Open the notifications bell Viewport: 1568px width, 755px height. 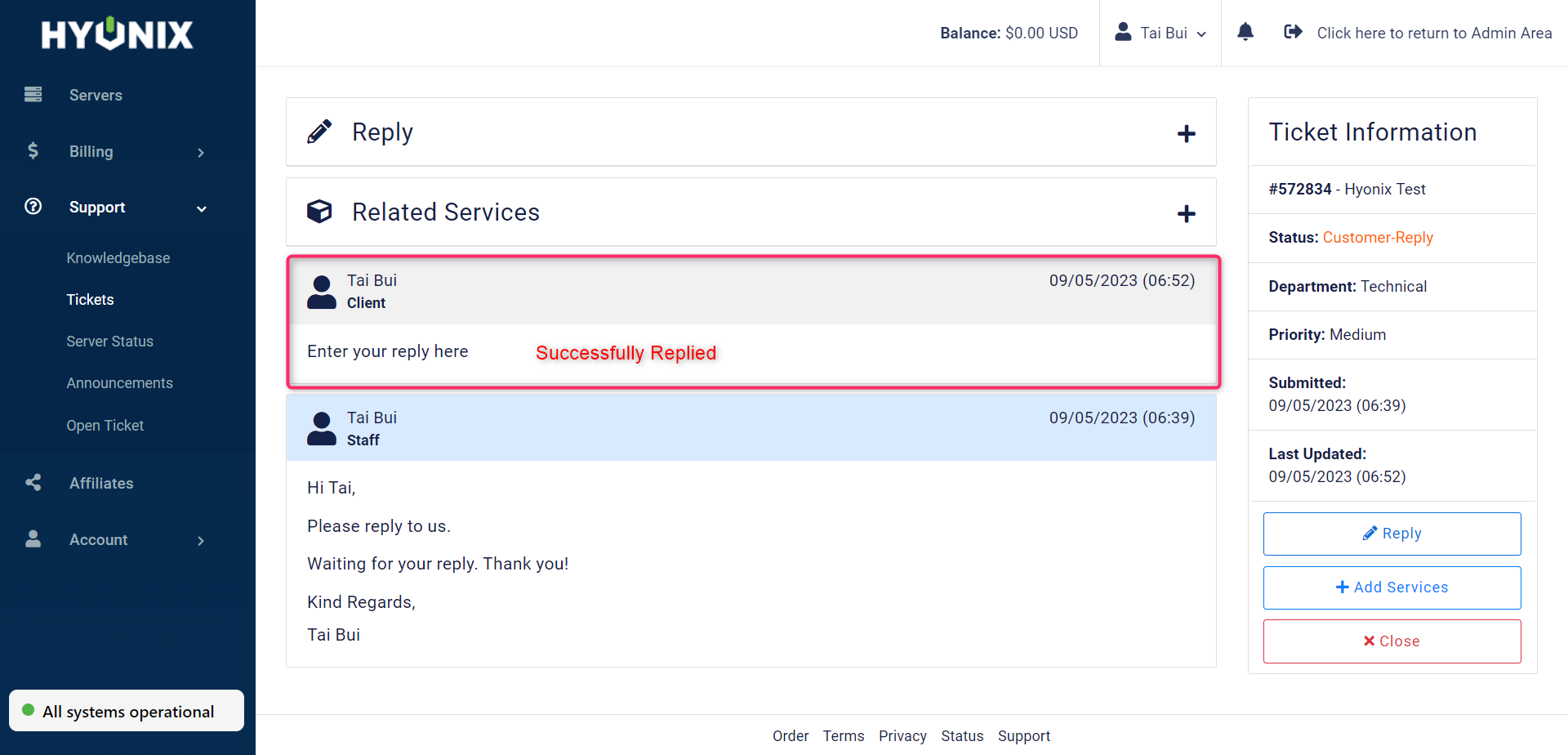[x=1245, y=32]
